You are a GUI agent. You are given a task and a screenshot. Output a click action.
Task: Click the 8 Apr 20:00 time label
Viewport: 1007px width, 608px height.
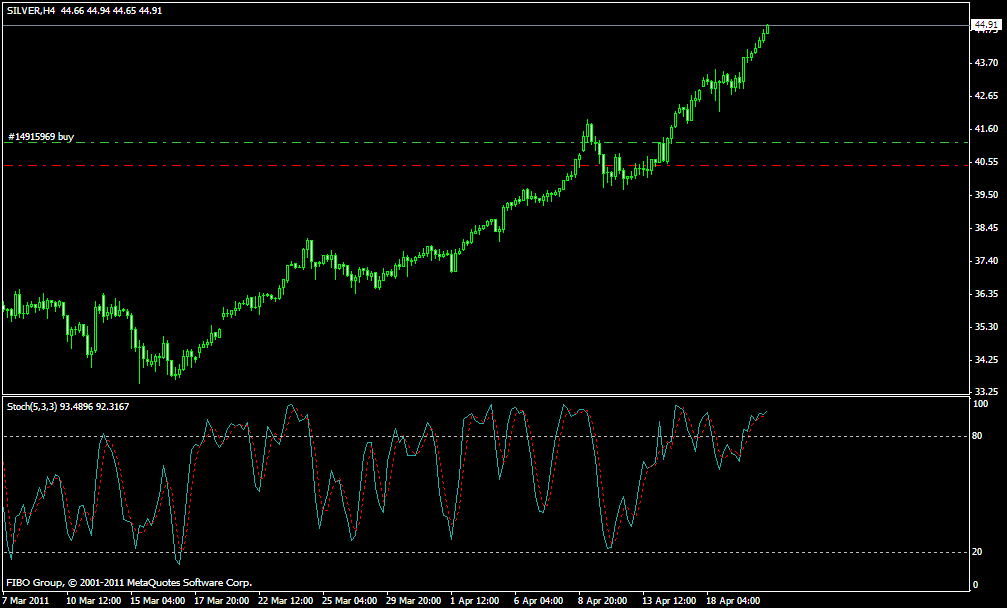pyautogui.click(x=600, y=601)
